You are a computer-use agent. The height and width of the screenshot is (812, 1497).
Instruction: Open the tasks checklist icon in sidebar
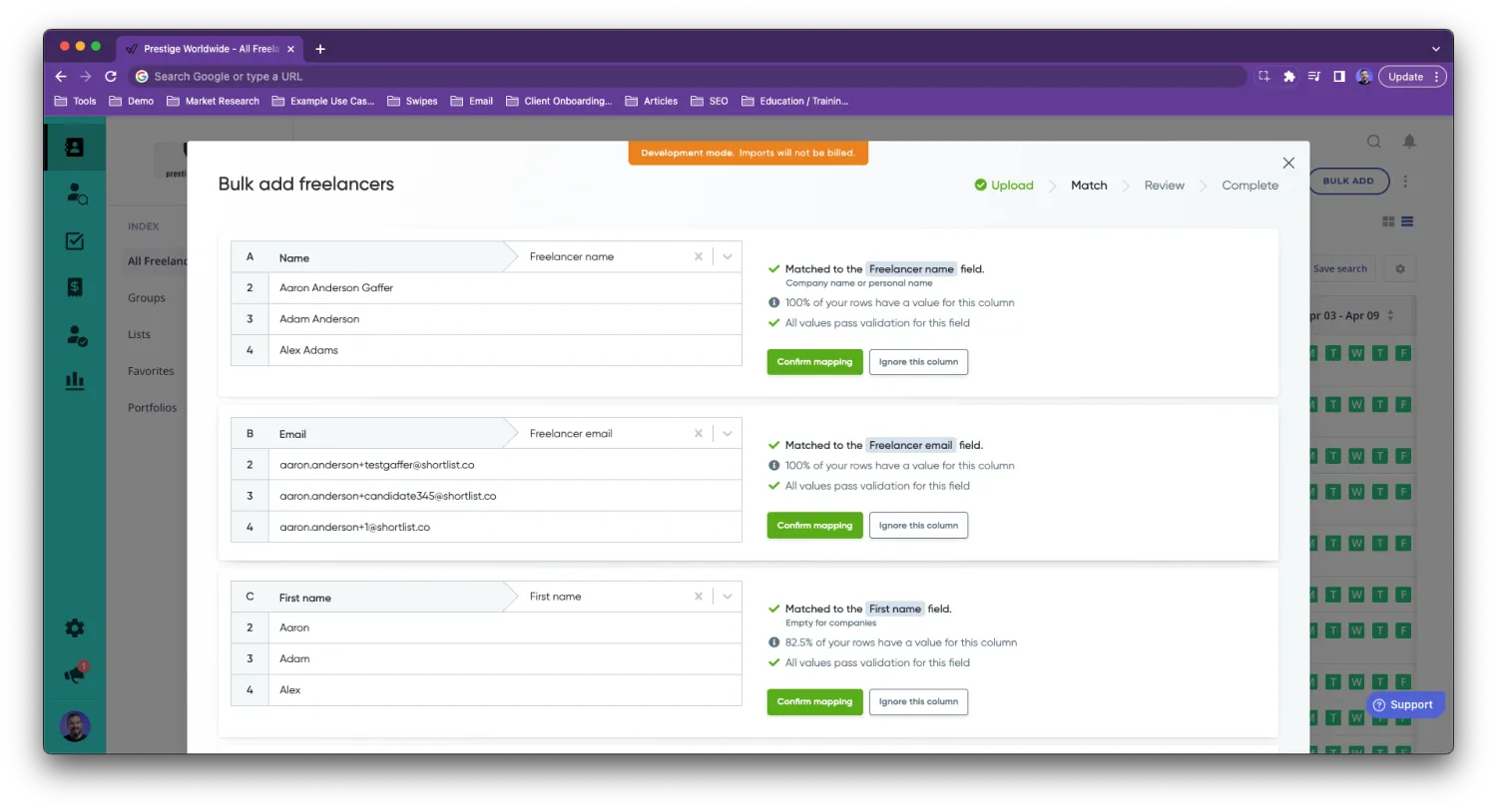(x=74, y=240)
